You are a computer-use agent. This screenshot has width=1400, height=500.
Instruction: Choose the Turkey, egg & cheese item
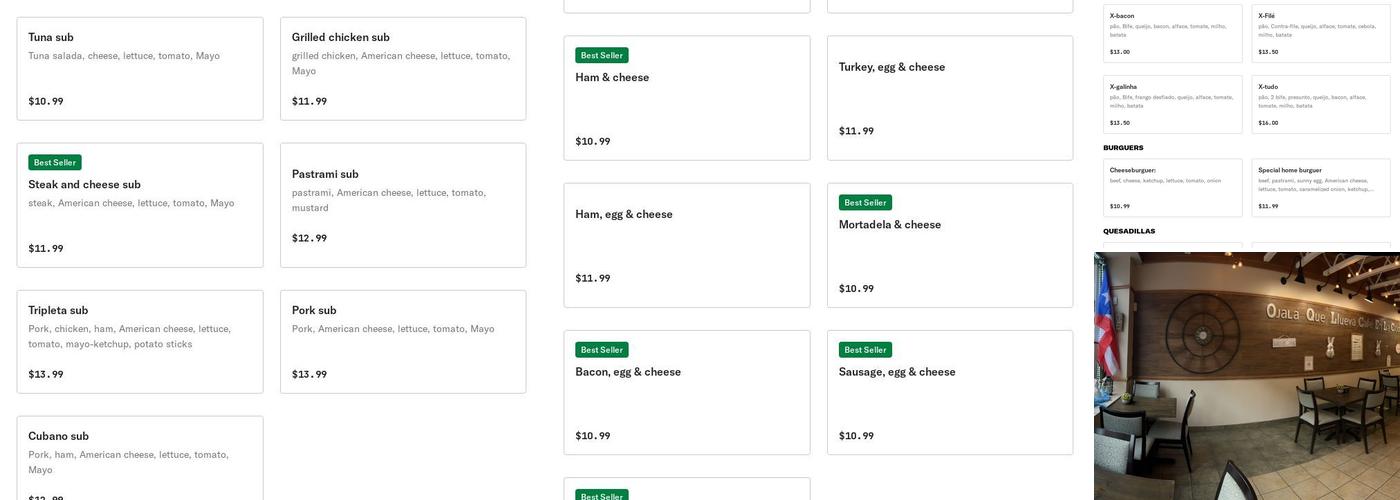[x=950, y=98]
